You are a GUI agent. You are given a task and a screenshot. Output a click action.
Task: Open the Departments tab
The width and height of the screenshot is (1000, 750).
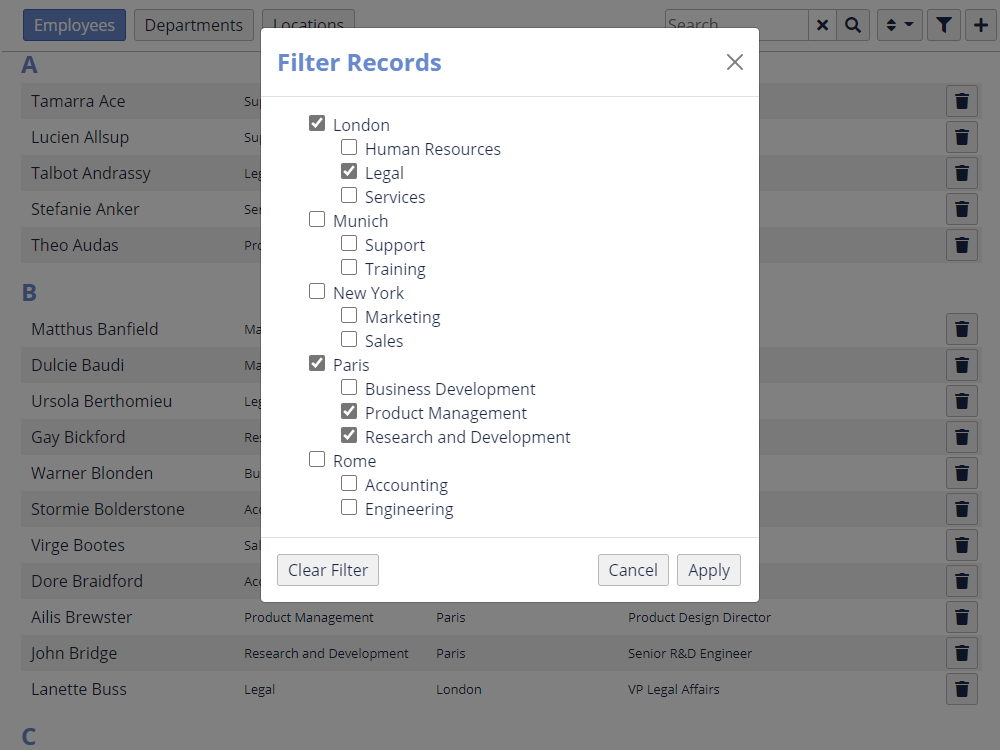tap(193, 25)
